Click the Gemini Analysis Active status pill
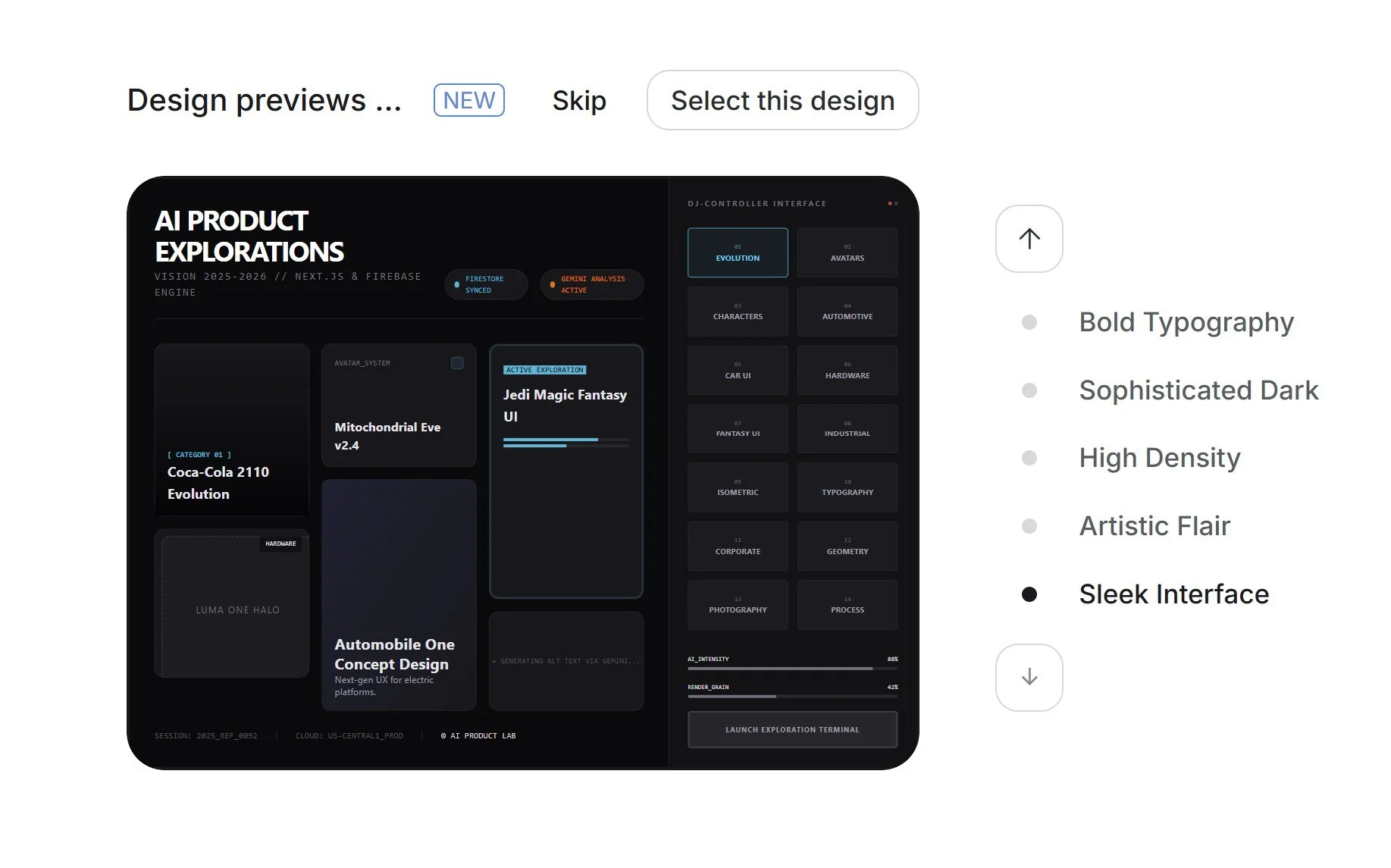The width and height of the screenshot is (1391, 868). coord(592,284)
